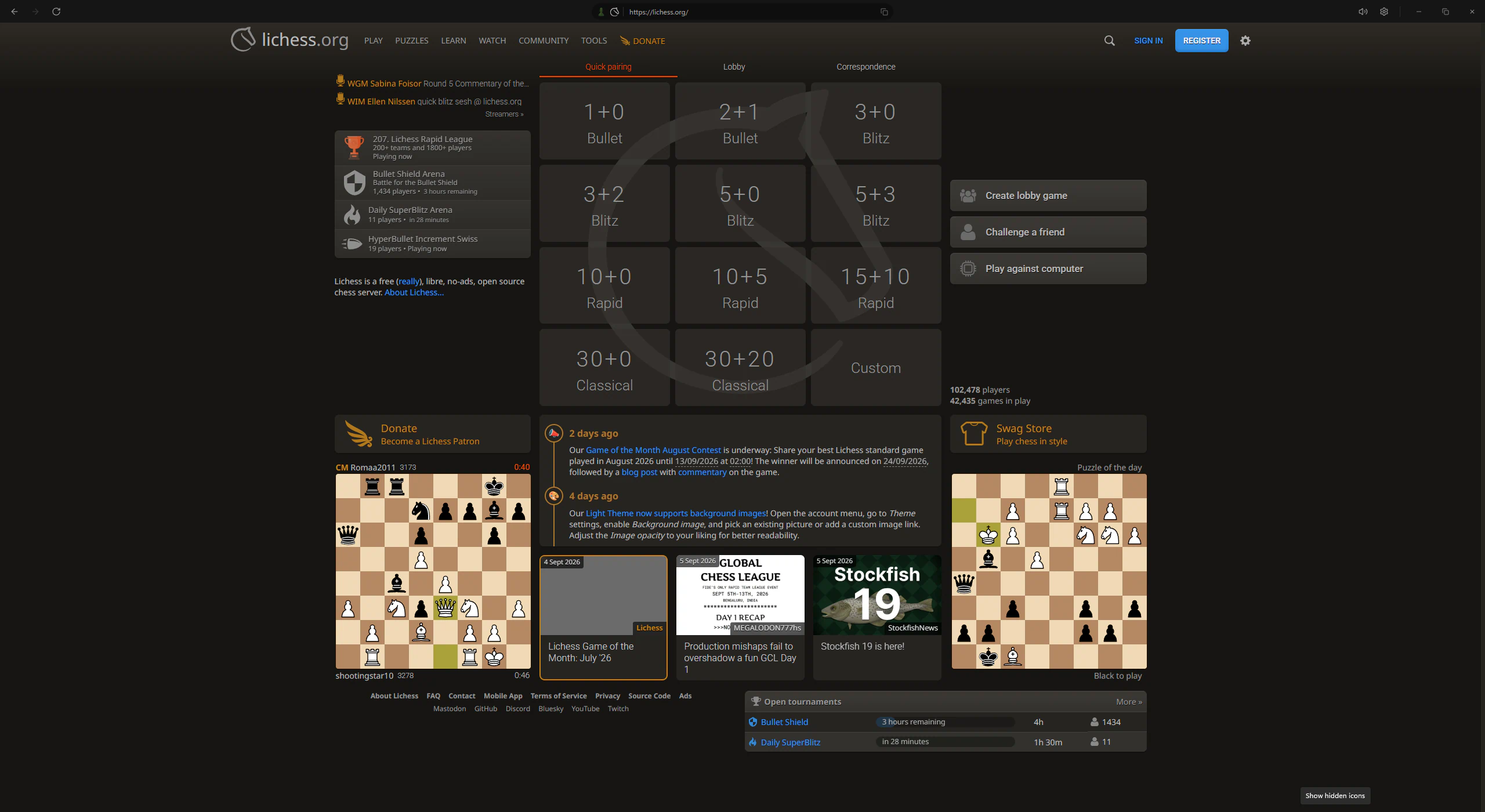The height and width of the screenshot is (812, 1485).
Task: Start a 10+5 Rapid game
Action: [x=740, y=285]
